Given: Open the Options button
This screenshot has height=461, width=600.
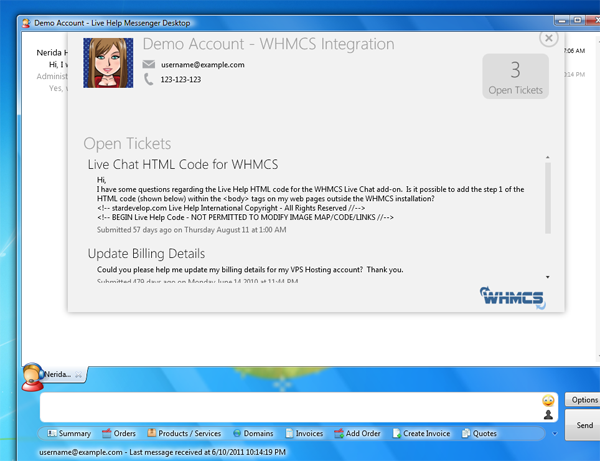Looking at the screenshot, I should (x=582, y=400).
